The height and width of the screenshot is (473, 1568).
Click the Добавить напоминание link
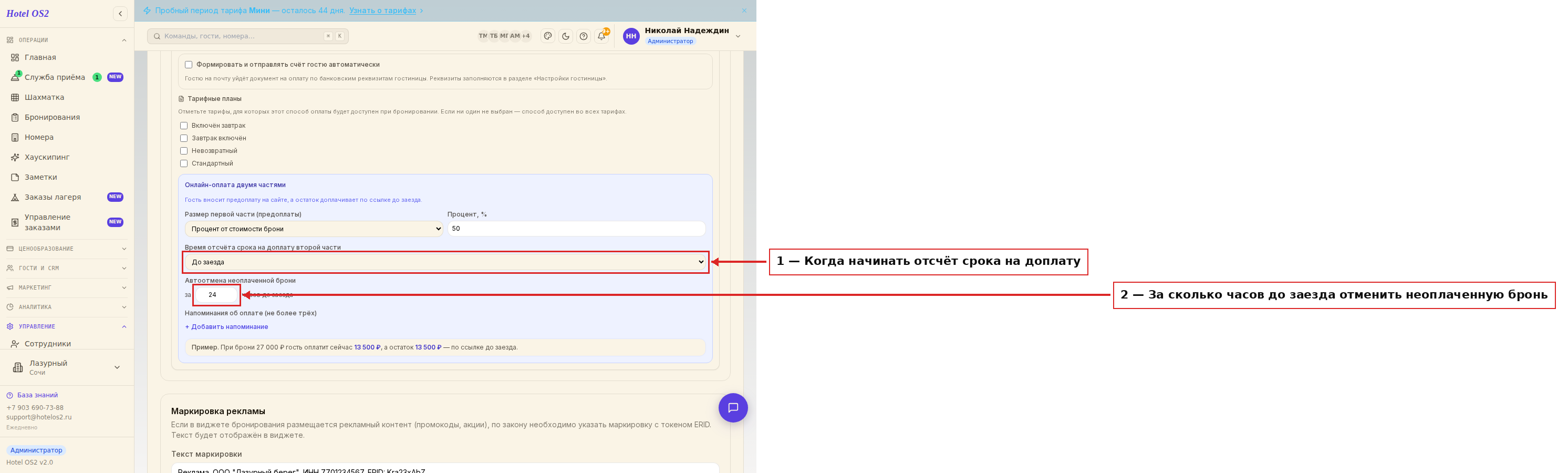click(x=226, y=327)
